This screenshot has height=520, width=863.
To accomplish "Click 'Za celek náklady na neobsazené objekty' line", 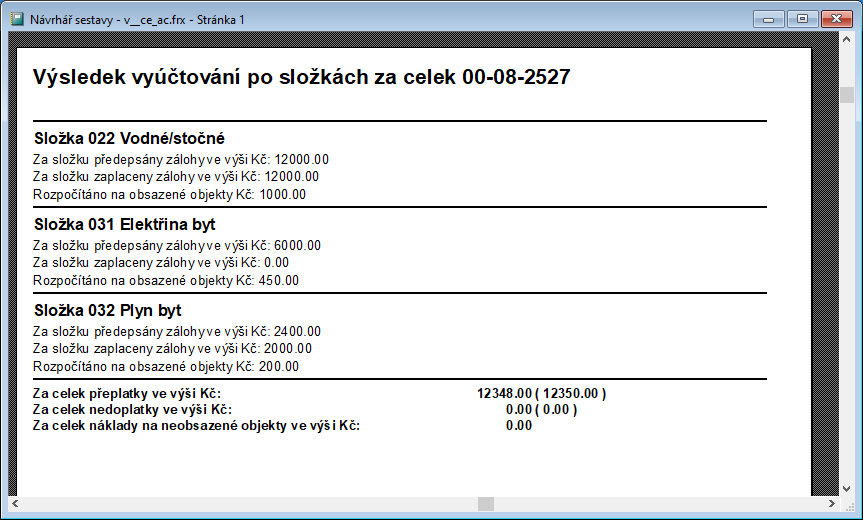I will point(196,425).
